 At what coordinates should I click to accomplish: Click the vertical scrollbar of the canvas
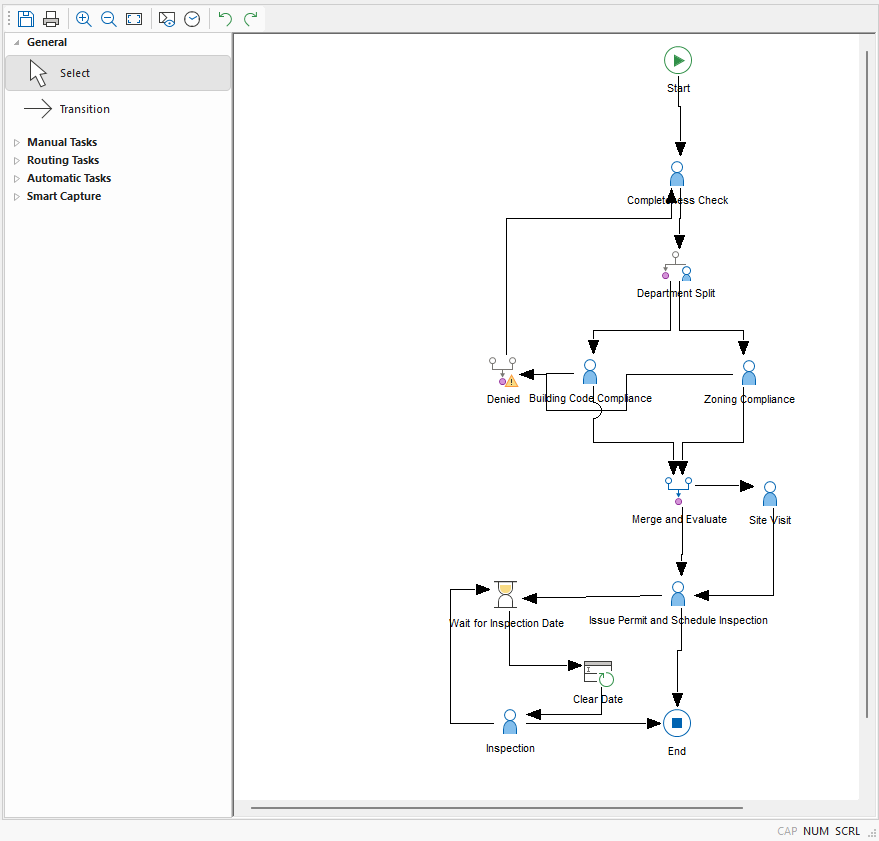pos(867,384)
